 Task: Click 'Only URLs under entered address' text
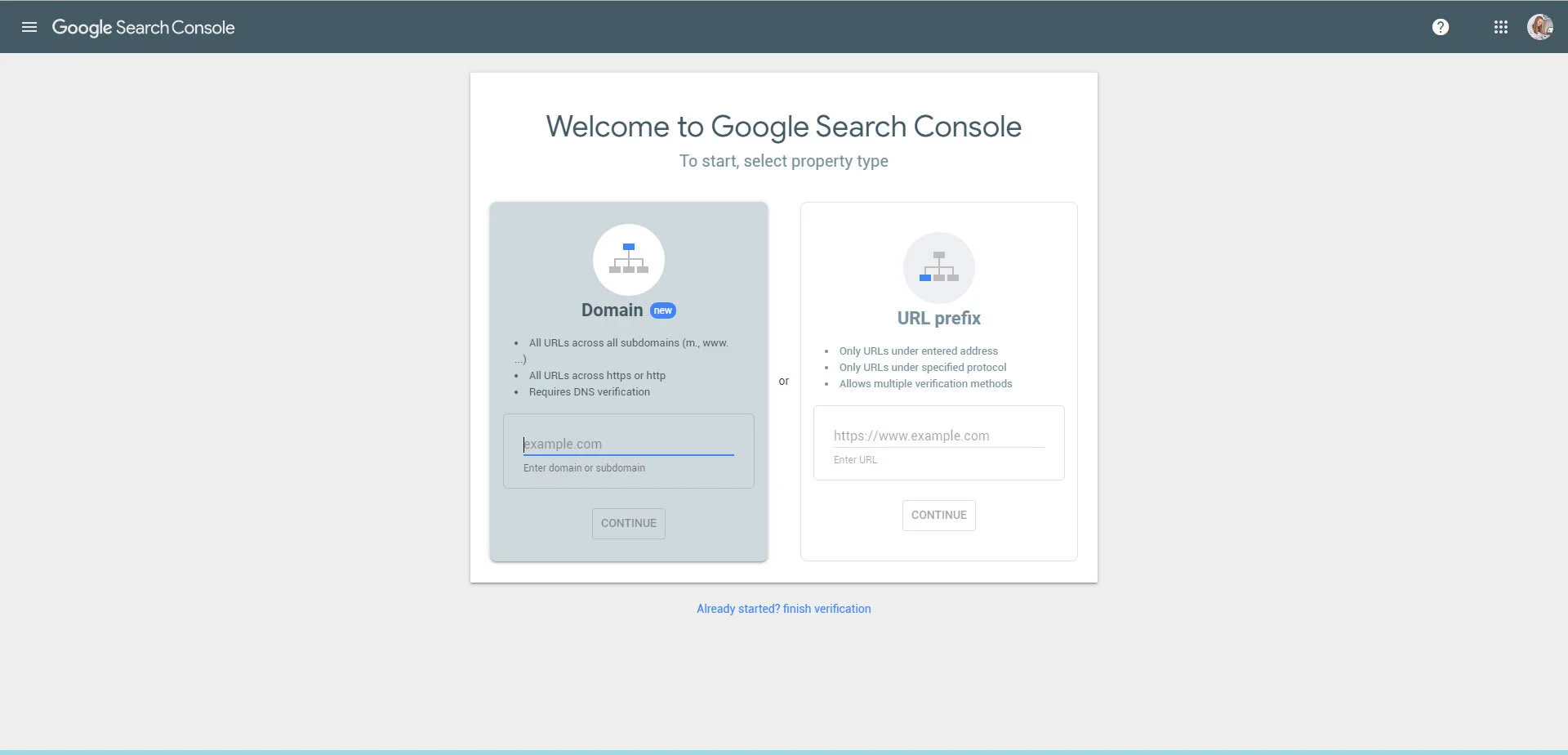pos(918,351)
